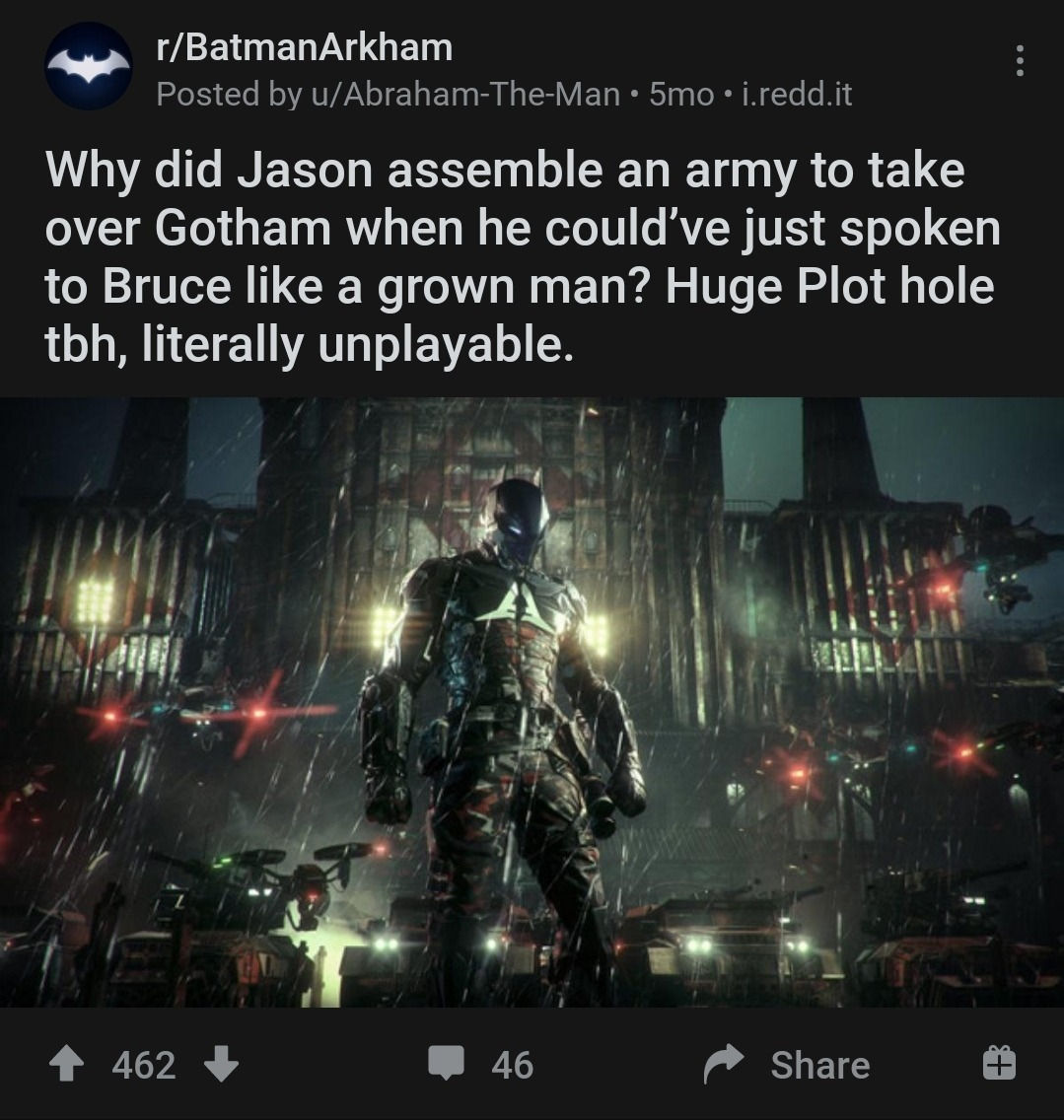Go to the r/BatmanArkham subreddit
The image size is (1064, 1120).
click(x=305, y=48)
